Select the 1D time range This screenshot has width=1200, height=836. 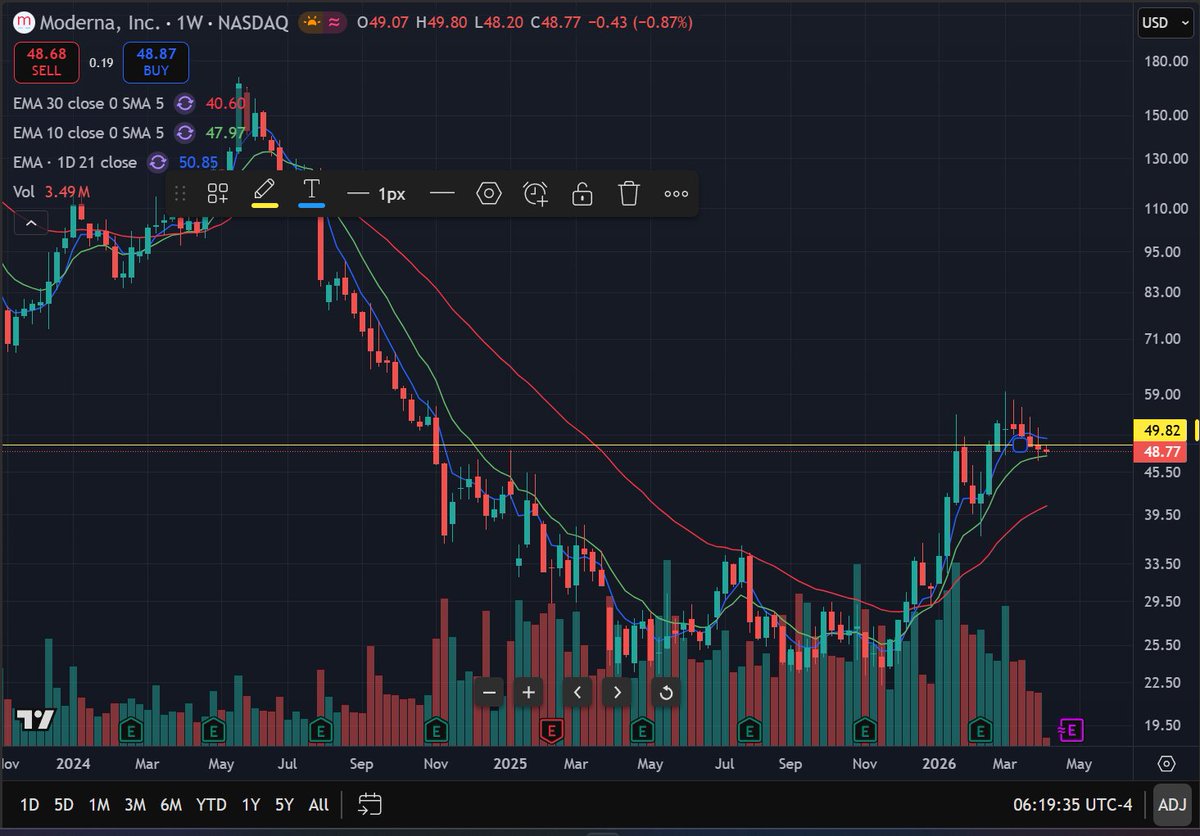click(x=30, y=804)
